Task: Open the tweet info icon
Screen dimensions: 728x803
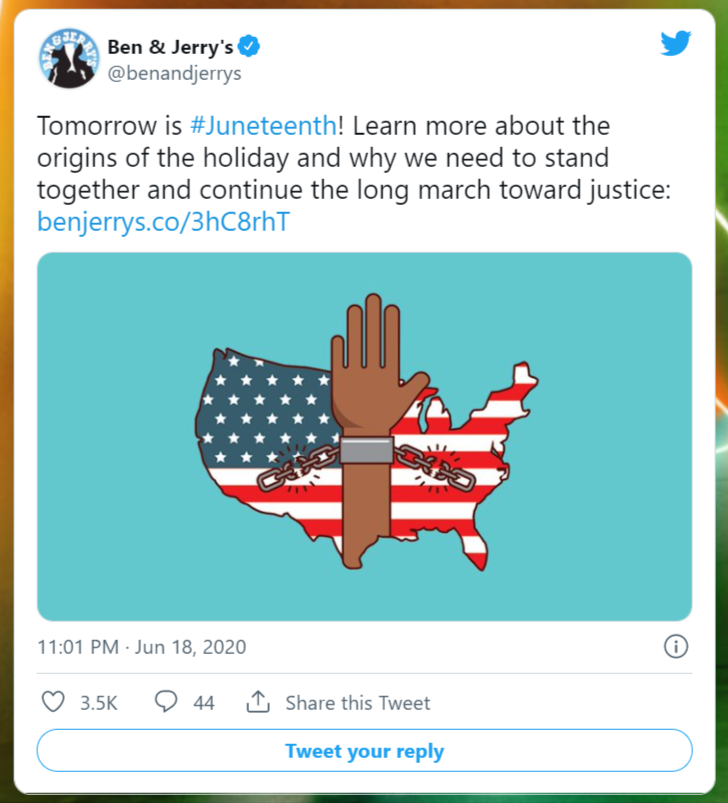Action: [677, 647]
